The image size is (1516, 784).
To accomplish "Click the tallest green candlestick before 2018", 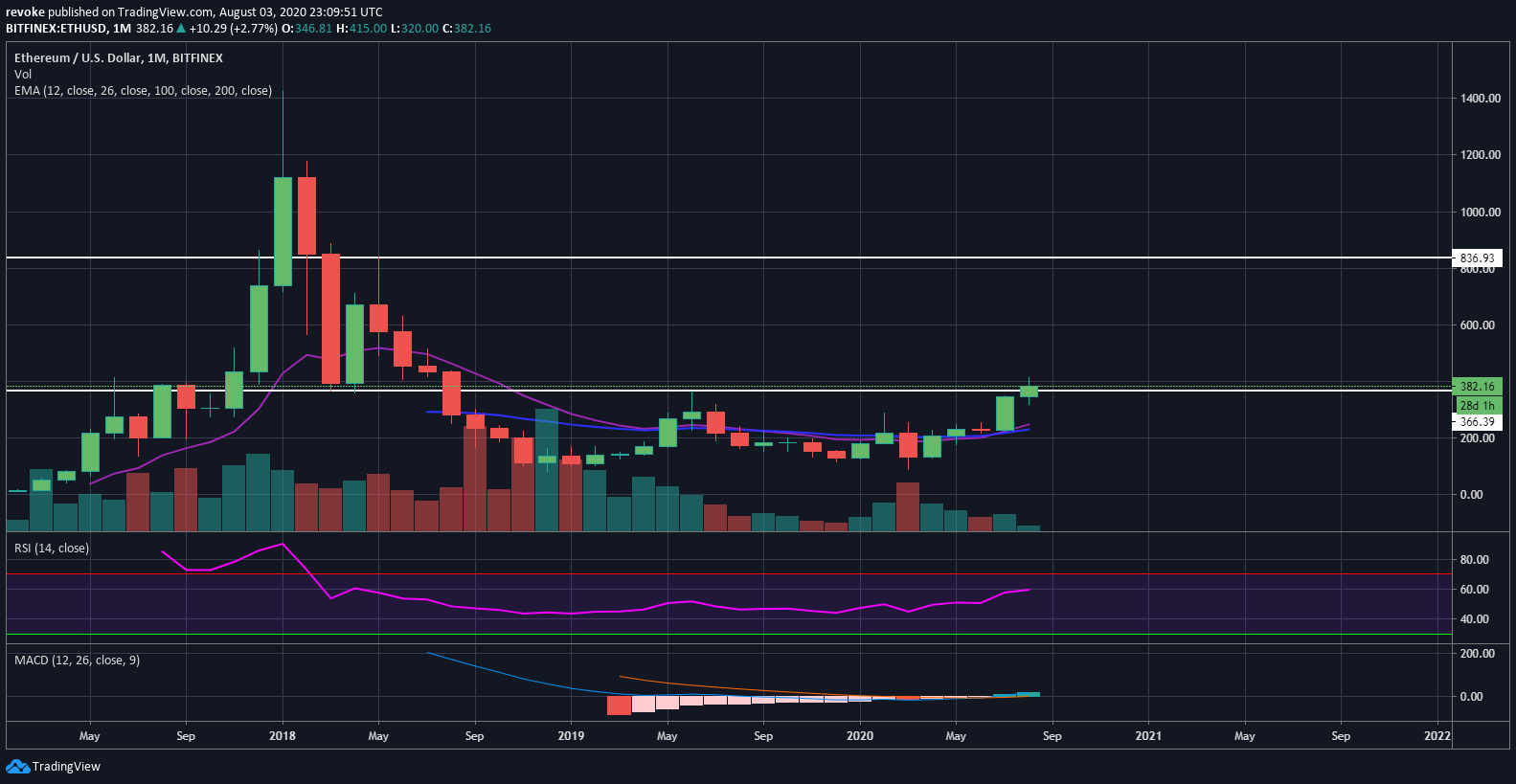I will click(x=283, y=232).
